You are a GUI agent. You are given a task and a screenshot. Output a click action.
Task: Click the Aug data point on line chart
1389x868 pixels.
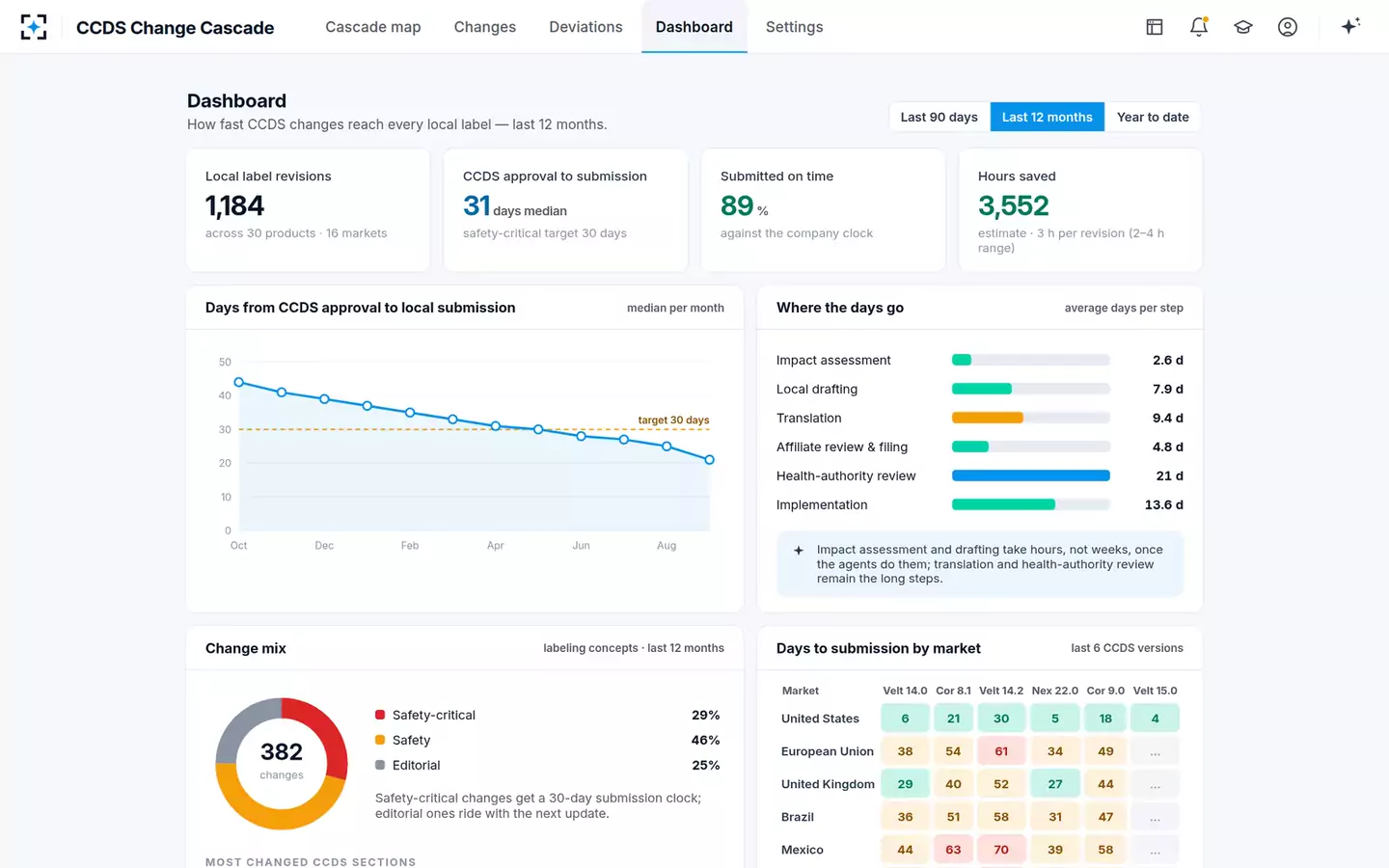(667, 447)
